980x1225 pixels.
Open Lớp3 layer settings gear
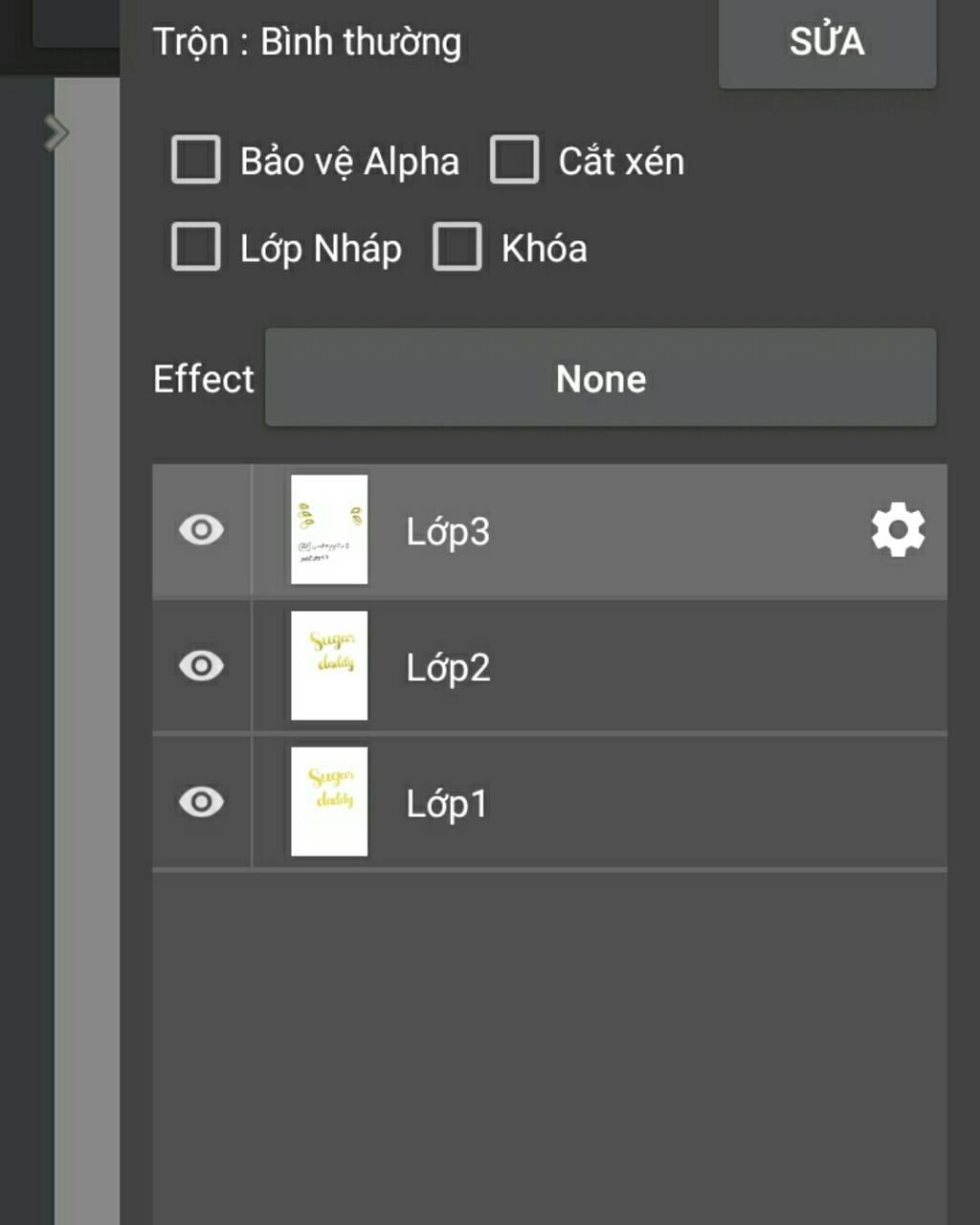(898, 530)
